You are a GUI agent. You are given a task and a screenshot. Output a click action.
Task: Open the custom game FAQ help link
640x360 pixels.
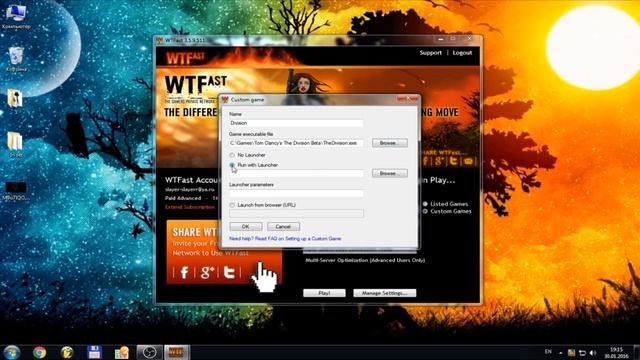coord(285,238)
